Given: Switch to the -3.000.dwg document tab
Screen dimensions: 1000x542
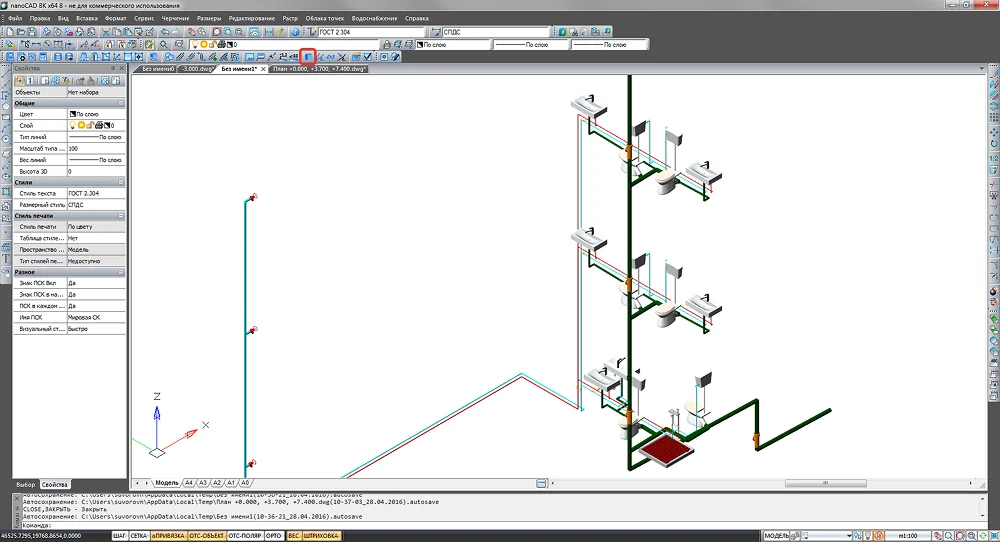Looking at the screenshot, I should [195, 70].
